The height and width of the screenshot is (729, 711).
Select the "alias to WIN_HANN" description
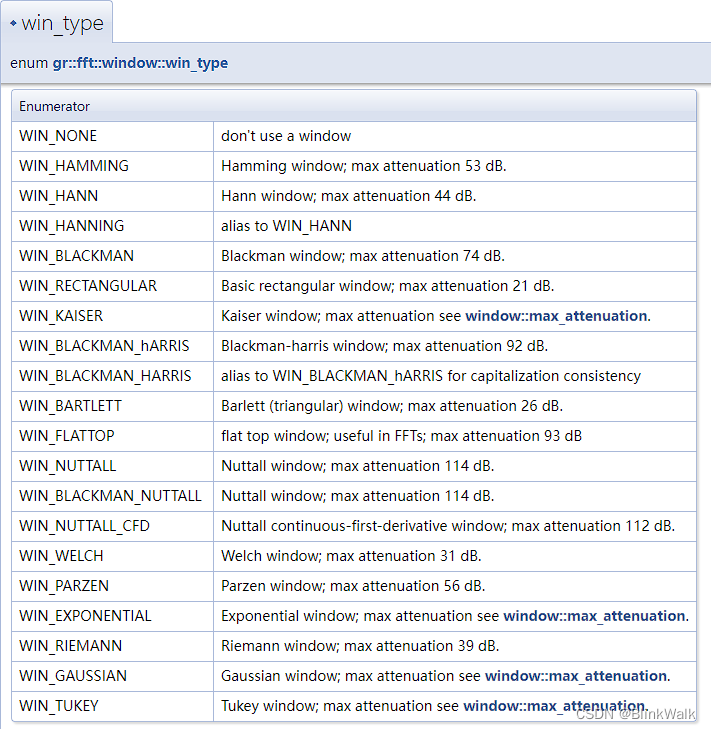tap(286, 226)
